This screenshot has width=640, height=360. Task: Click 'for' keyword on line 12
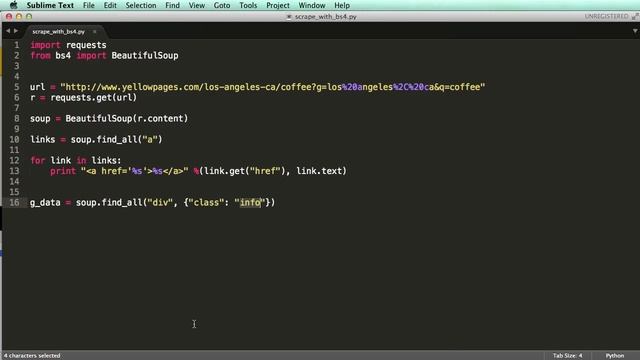coord(37,160)
